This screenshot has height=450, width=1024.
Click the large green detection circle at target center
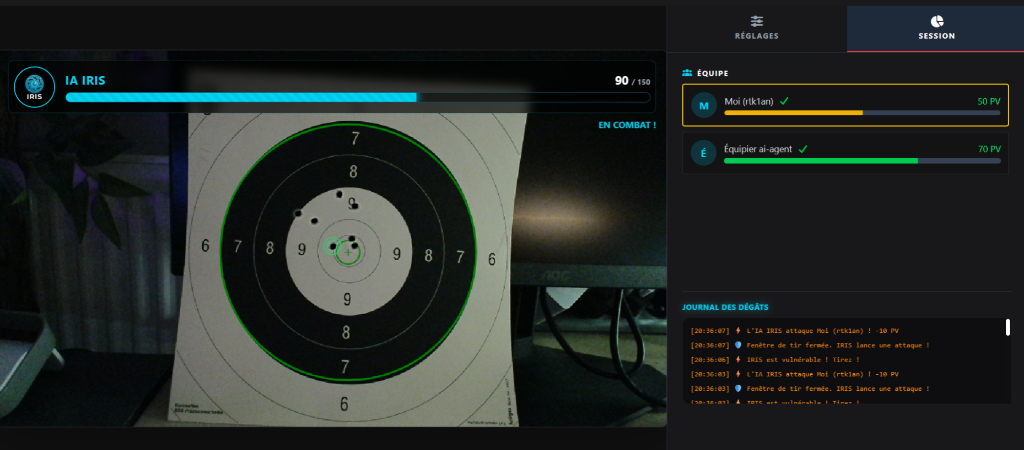pyautogui.click(x=348, y=252)
